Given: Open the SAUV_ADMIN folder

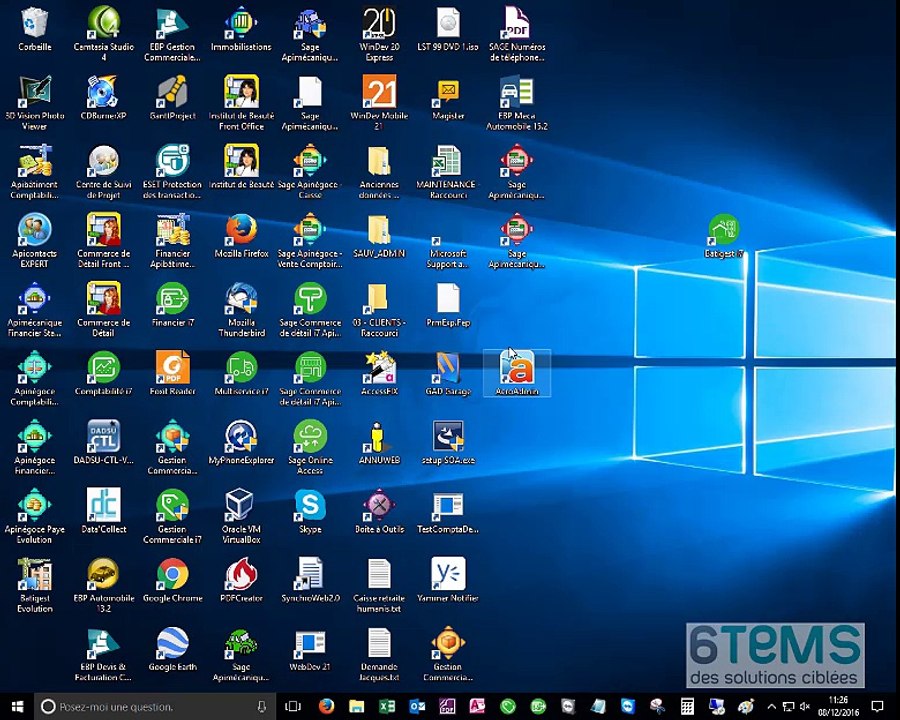Looking at the screenshot, I should coord(379,235).
